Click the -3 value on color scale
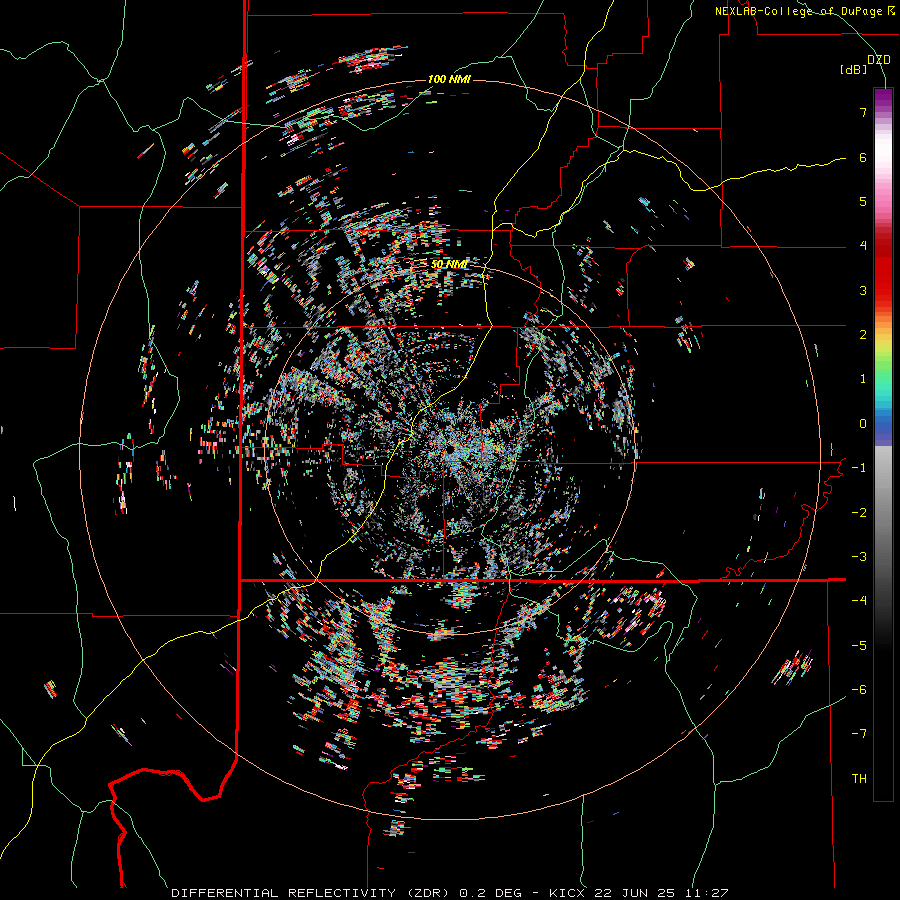The width and height of the screenshot is (900, 900). (x=859, y=557)
